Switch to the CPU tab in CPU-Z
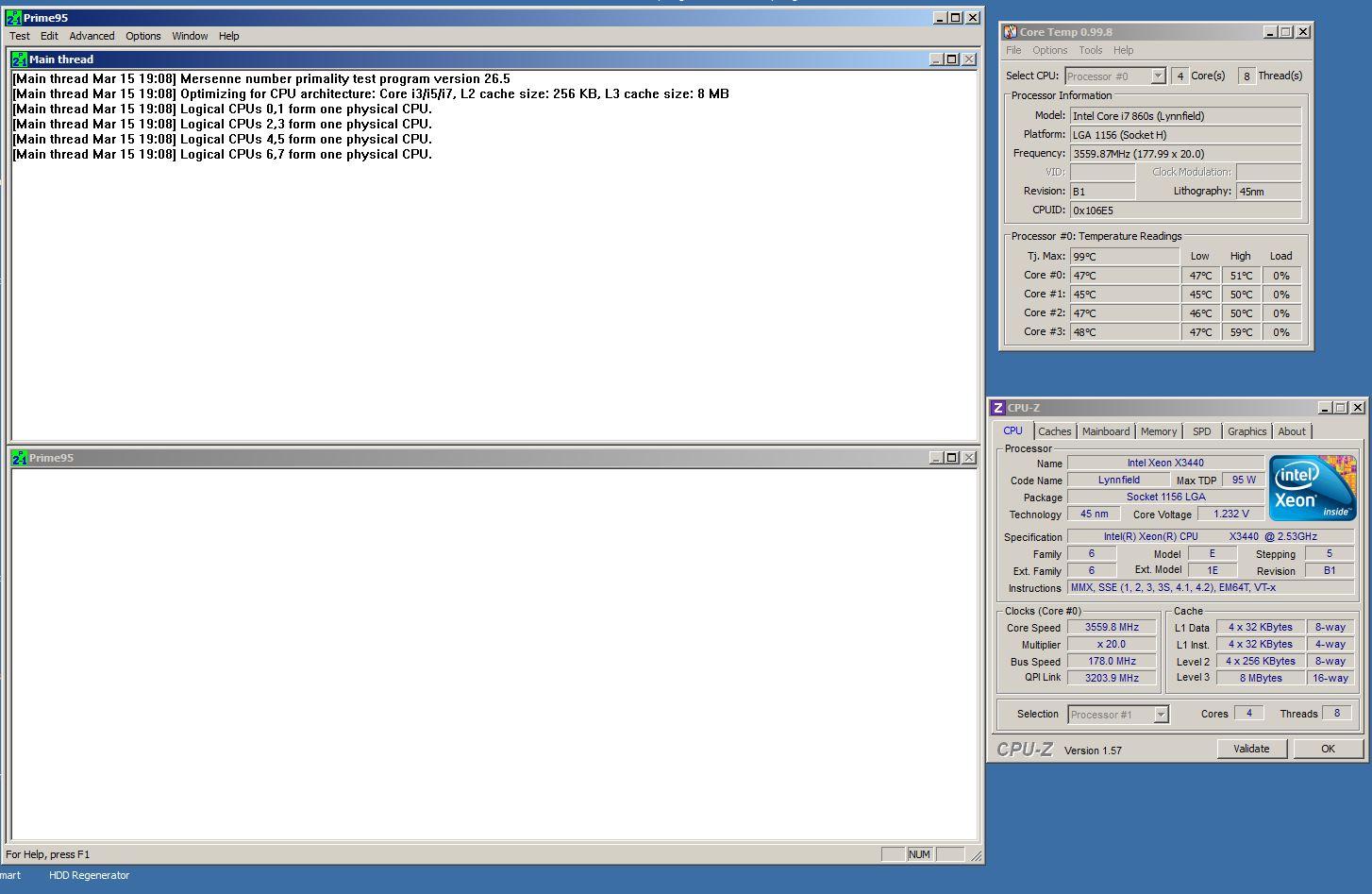This screenshot has height=894, width=1372. (x=1012, y=430)
